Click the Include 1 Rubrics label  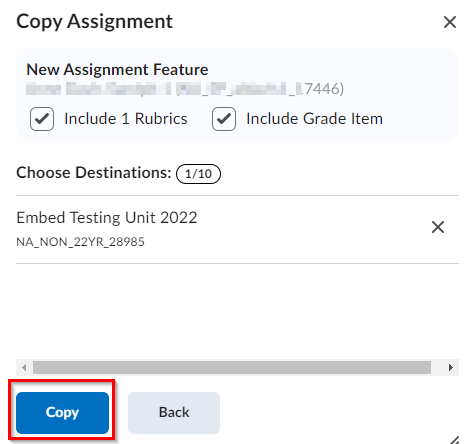[126, 119]
